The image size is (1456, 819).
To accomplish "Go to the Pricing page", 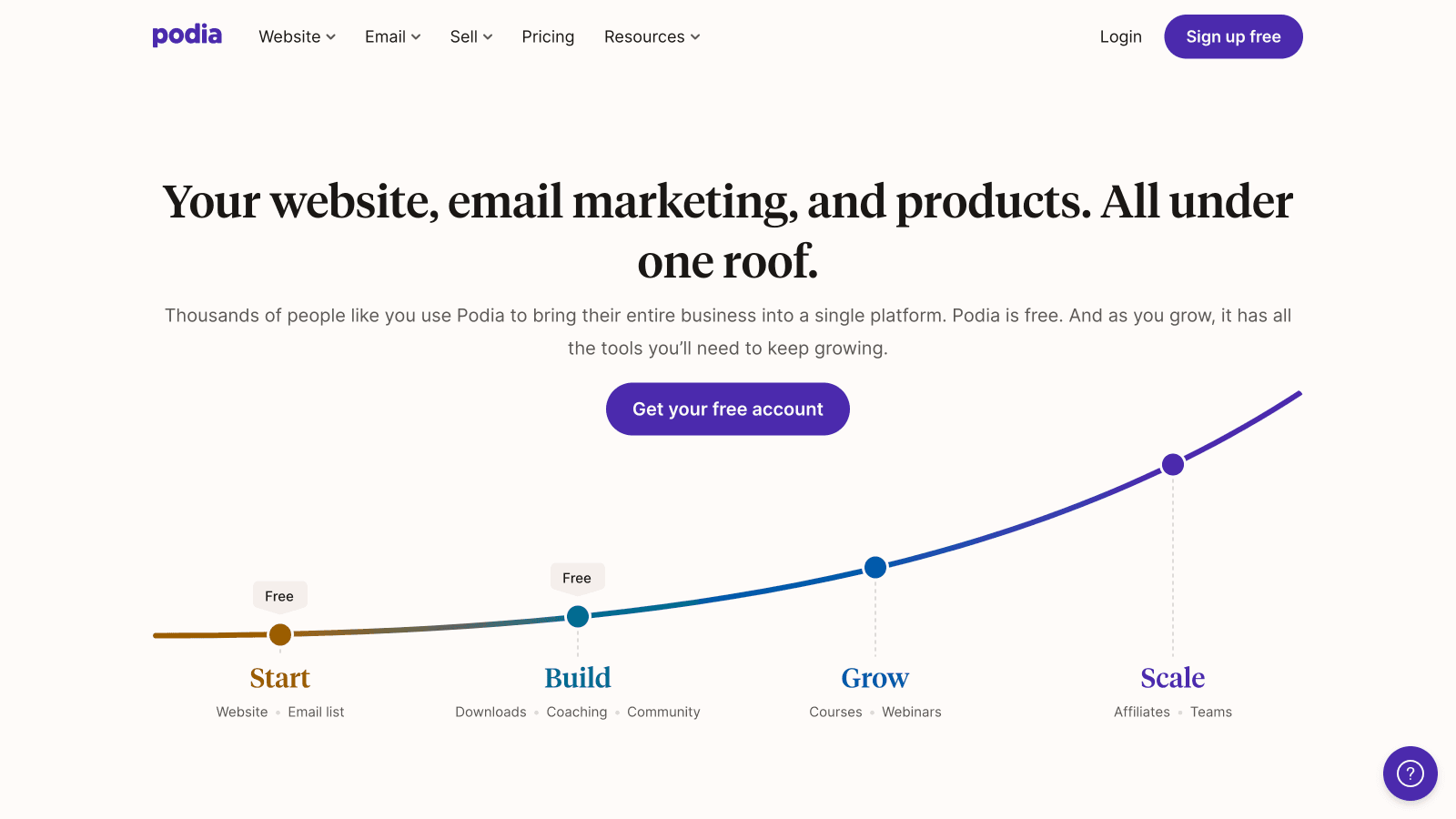I will click(x=548, y=36).
